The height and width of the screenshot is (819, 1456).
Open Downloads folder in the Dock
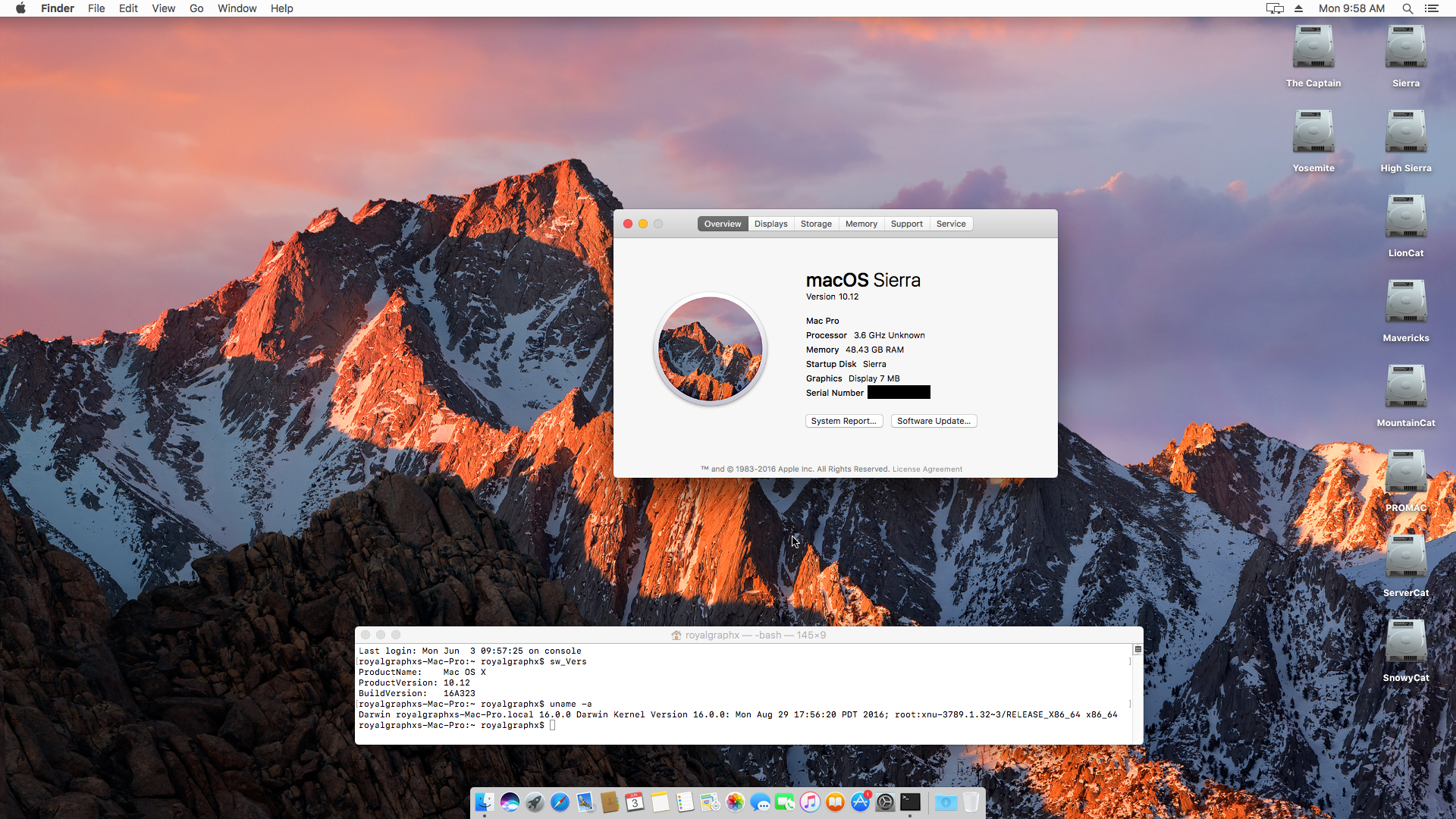click(946, 802)
